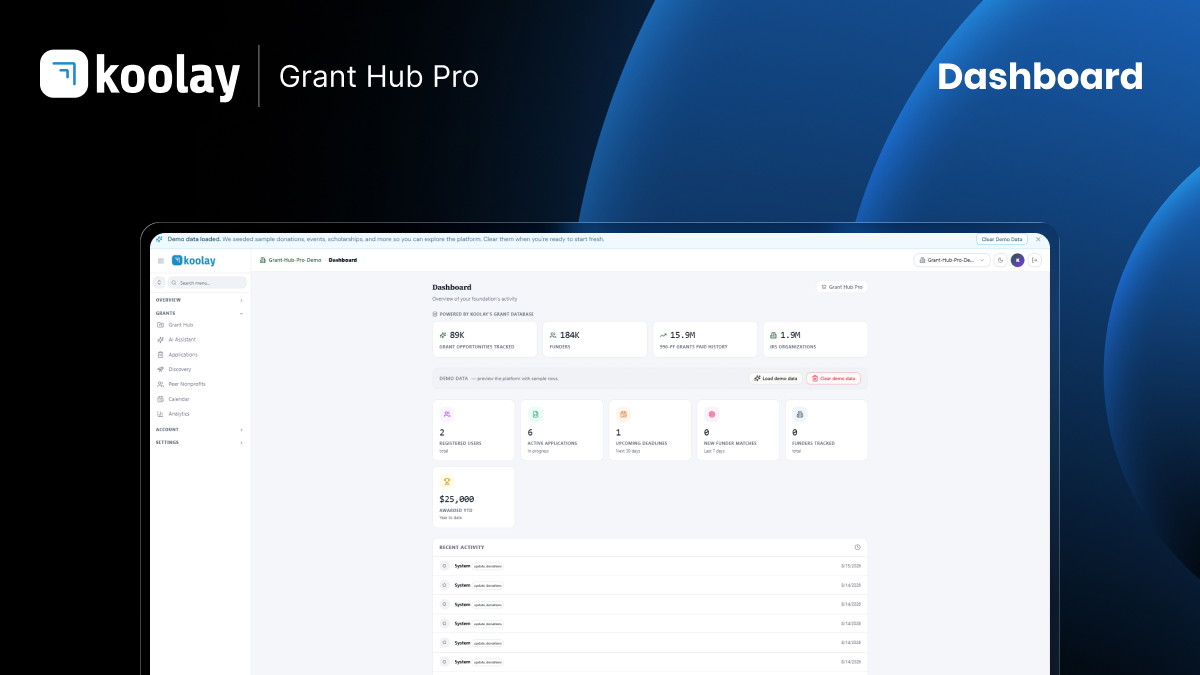Click trend arrow icon on 15.9M card
This screenshot has height=675, width=1200.
[663, 335]
